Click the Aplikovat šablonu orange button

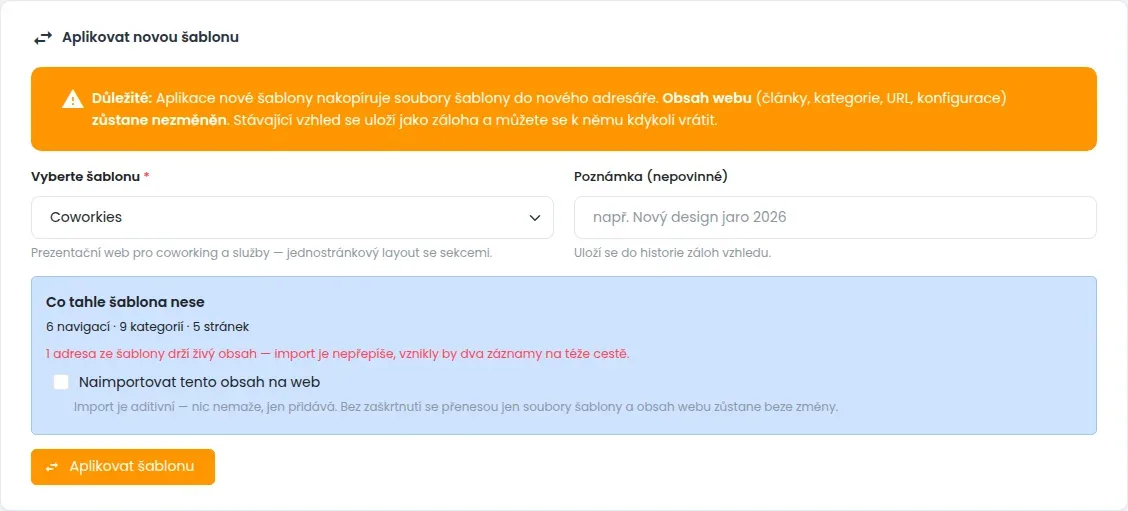click(x=123, y=467)
